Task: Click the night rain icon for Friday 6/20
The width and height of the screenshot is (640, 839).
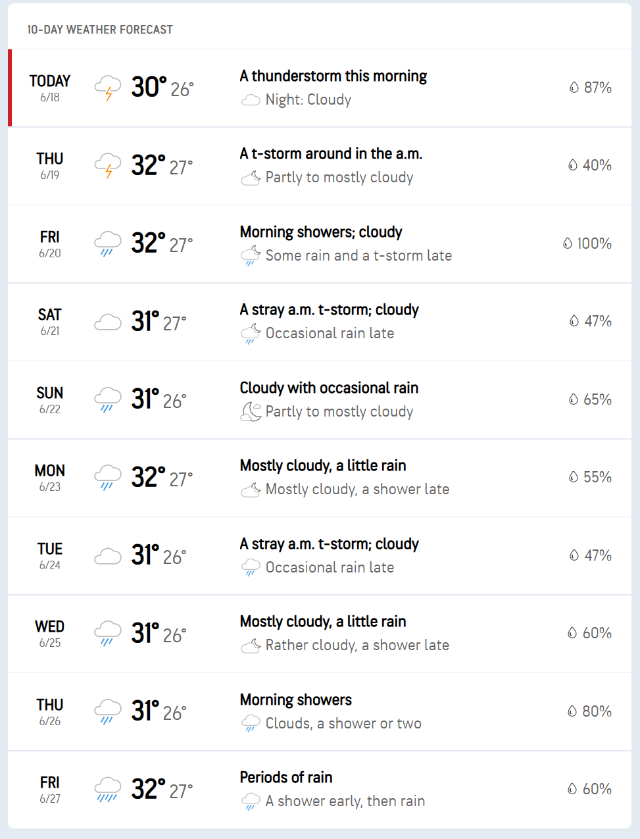Action: (250, 256)
